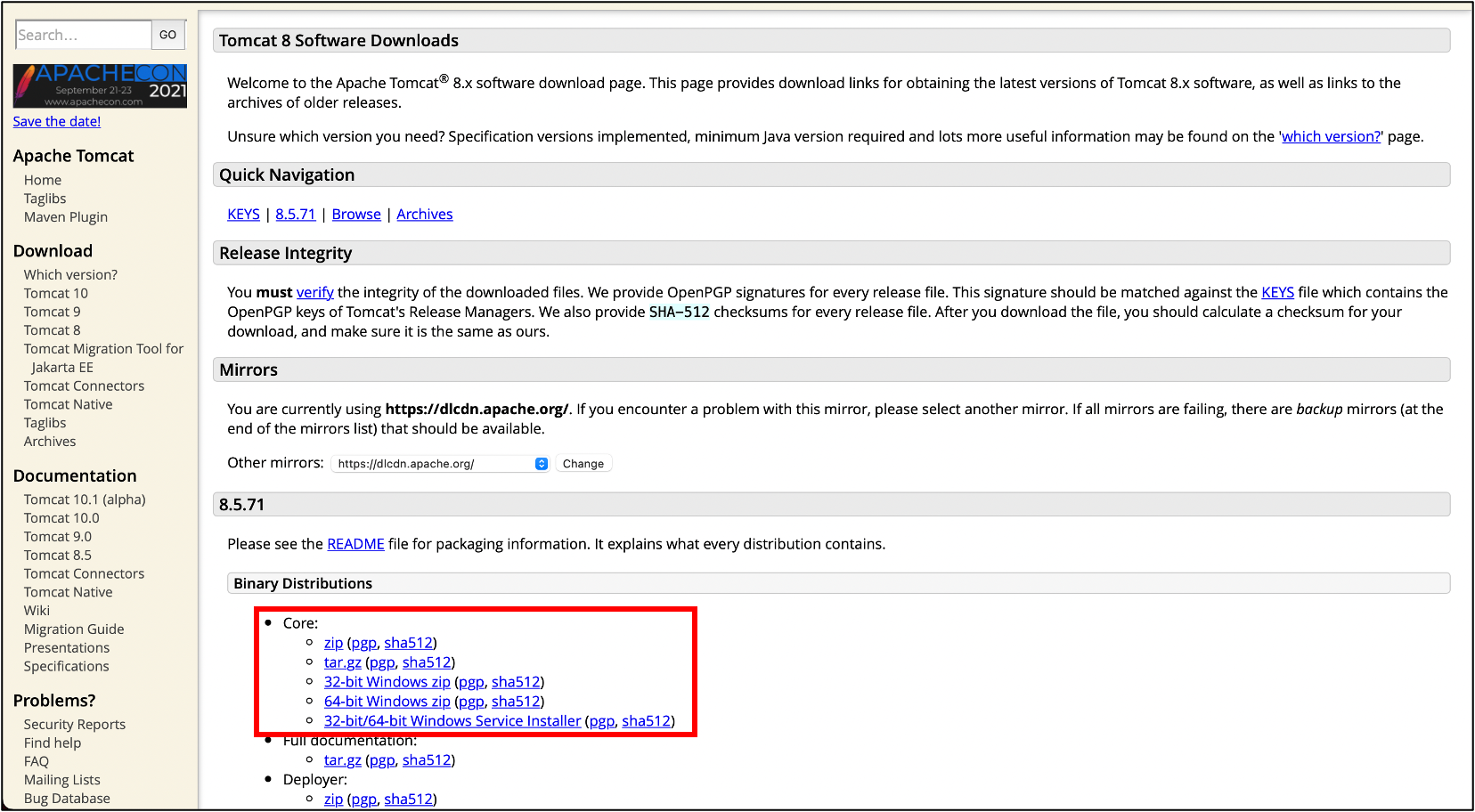Click the ApacheCon 2021 banner image

click(100, 85)
